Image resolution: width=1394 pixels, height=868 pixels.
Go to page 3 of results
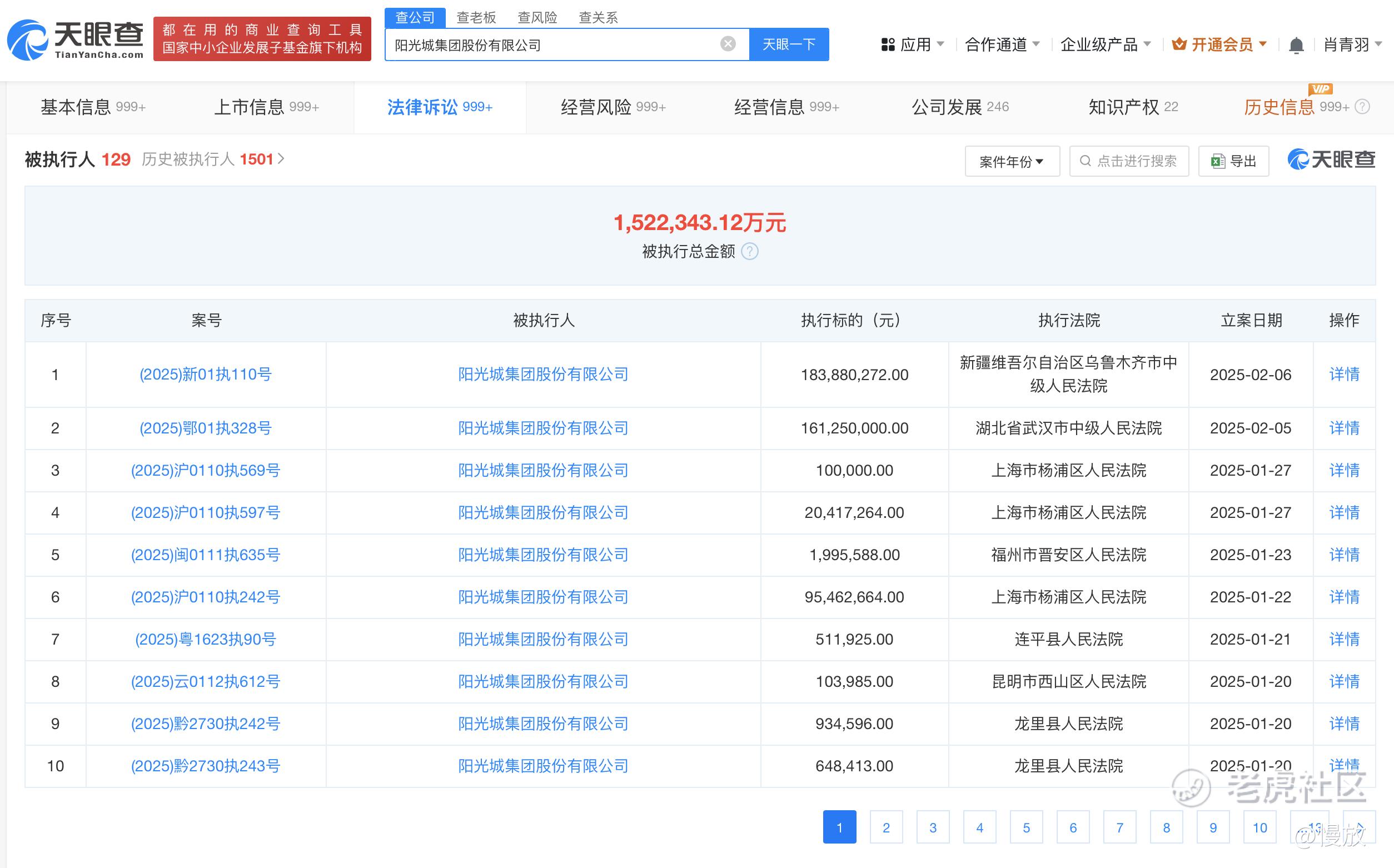point(933,827)
